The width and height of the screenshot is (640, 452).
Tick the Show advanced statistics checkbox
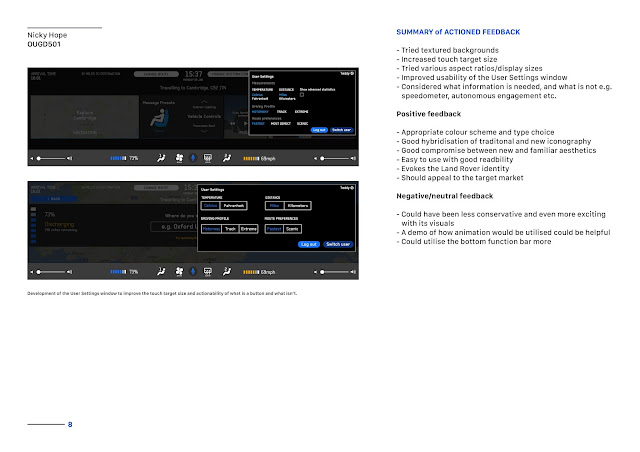tap(302, 95)
